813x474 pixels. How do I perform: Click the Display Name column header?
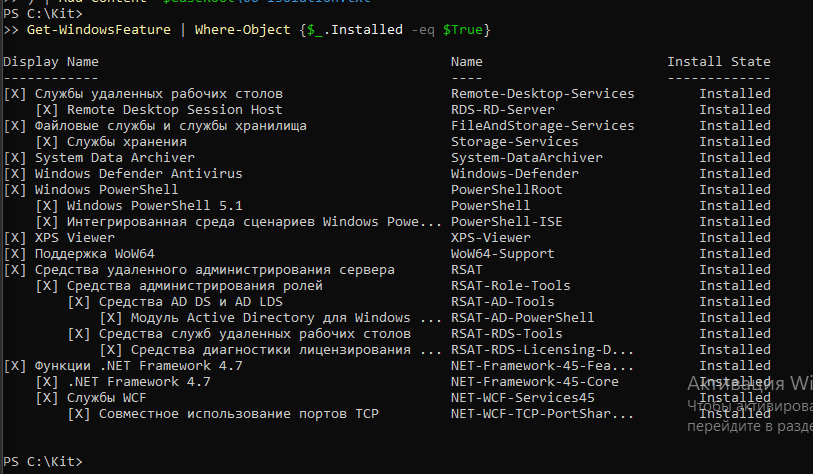[51, 62]
